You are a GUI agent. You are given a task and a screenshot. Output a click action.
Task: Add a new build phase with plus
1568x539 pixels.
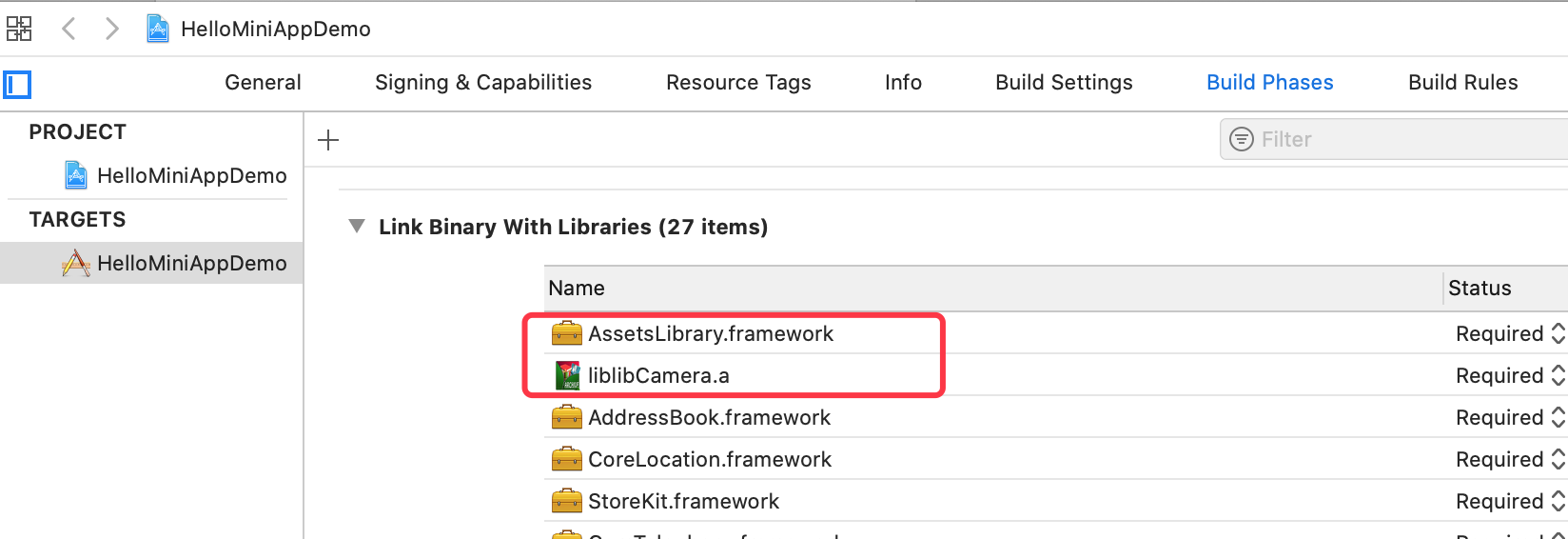[328, 140]
